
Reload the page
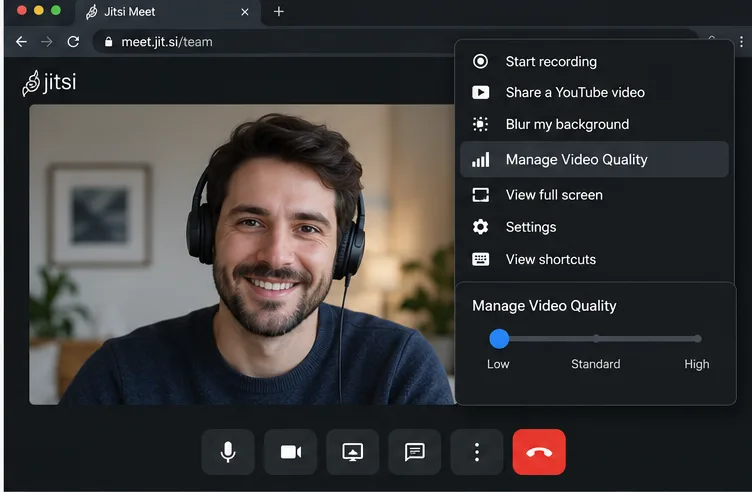[73, 42]
